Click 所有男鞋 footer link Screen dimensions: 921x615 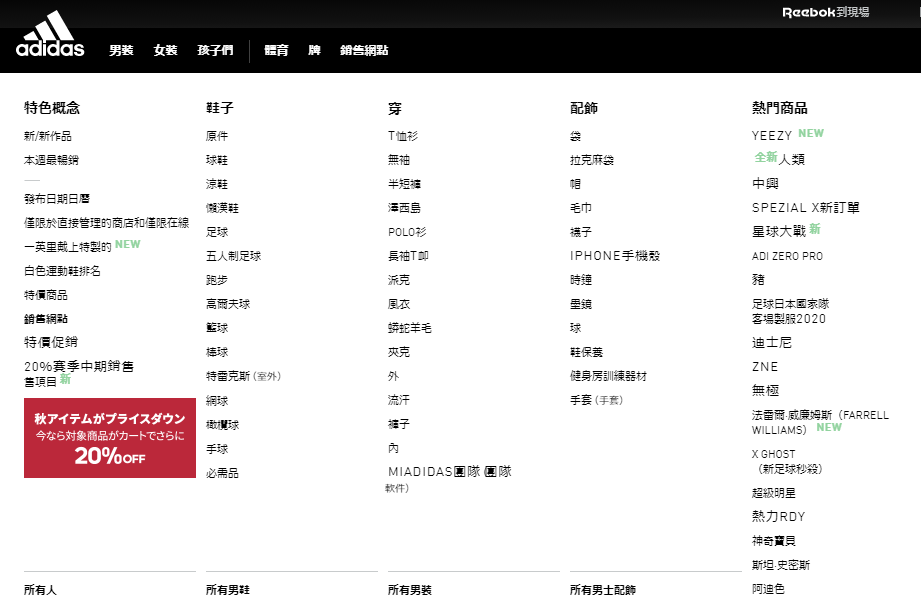coord(228,590)
